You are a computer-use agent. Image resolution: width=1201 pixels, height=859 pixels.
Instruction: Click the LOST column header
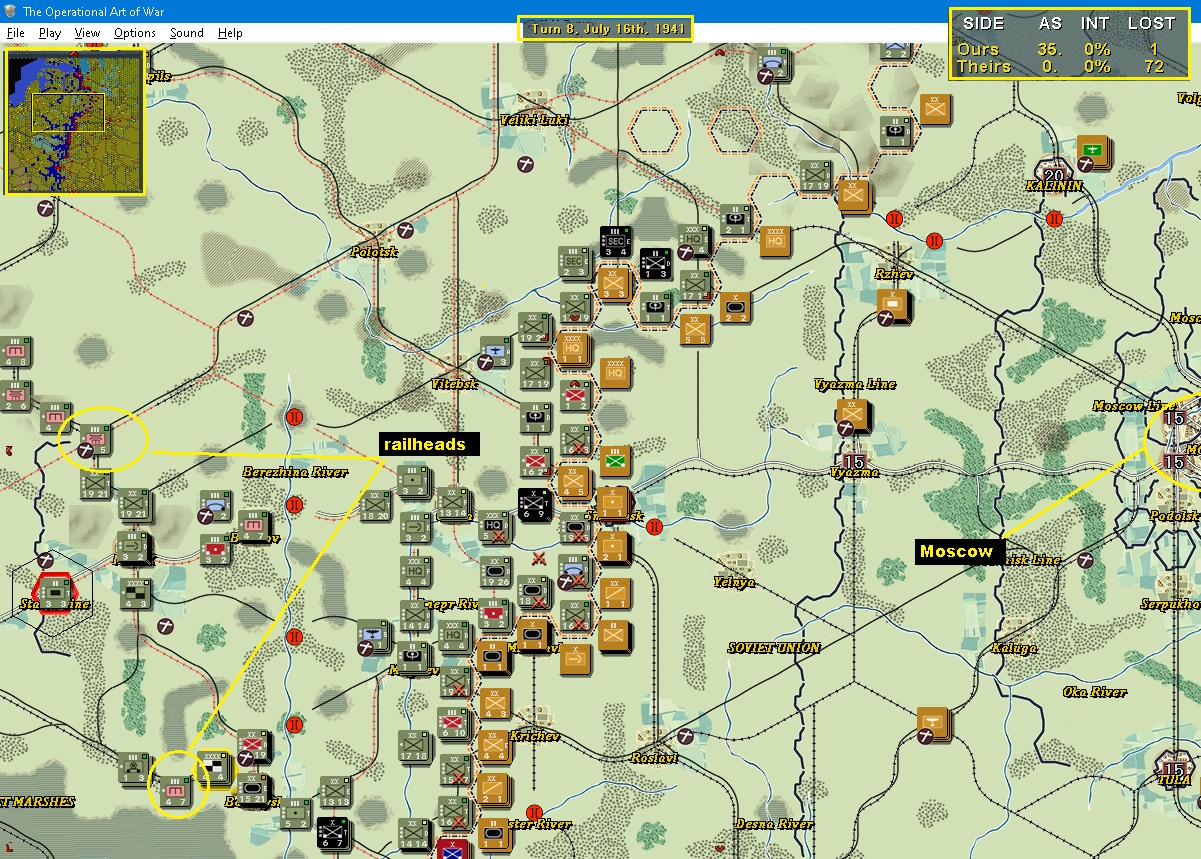pos(1151,23)
